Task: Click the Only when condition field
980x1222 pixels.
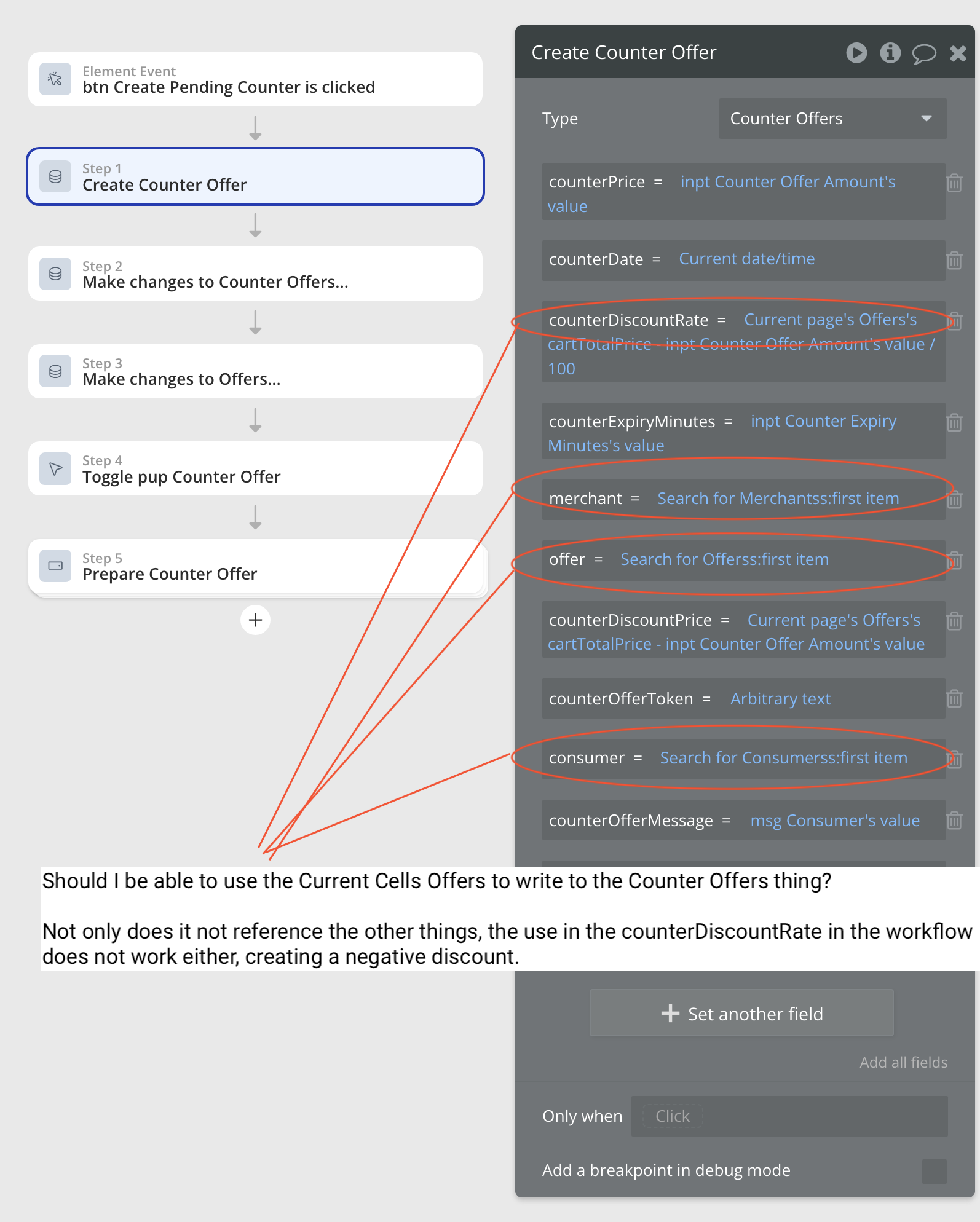Action: [x=789, y=1116]
